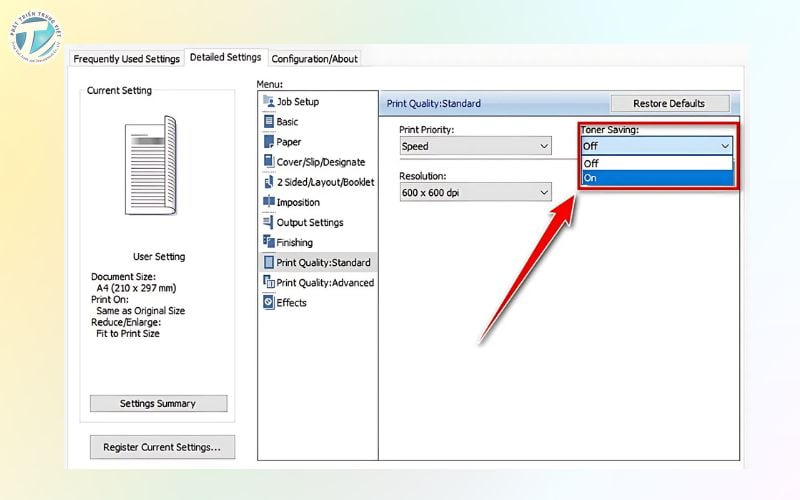800x500 pixels.
Task: Click the Output Settings icon
Action: click(x=268, y=222)
